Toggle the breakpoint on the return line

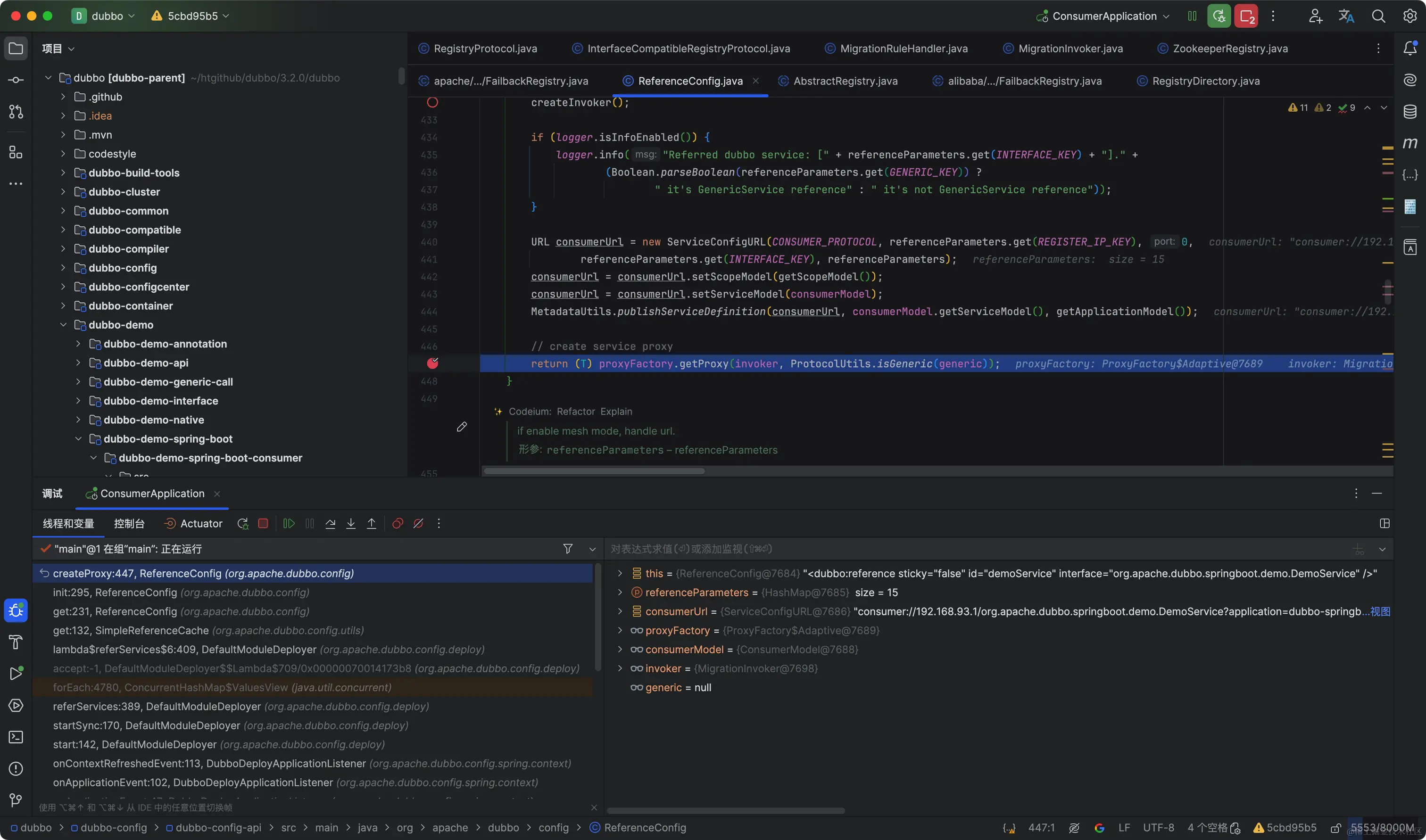tap(432, 363)
